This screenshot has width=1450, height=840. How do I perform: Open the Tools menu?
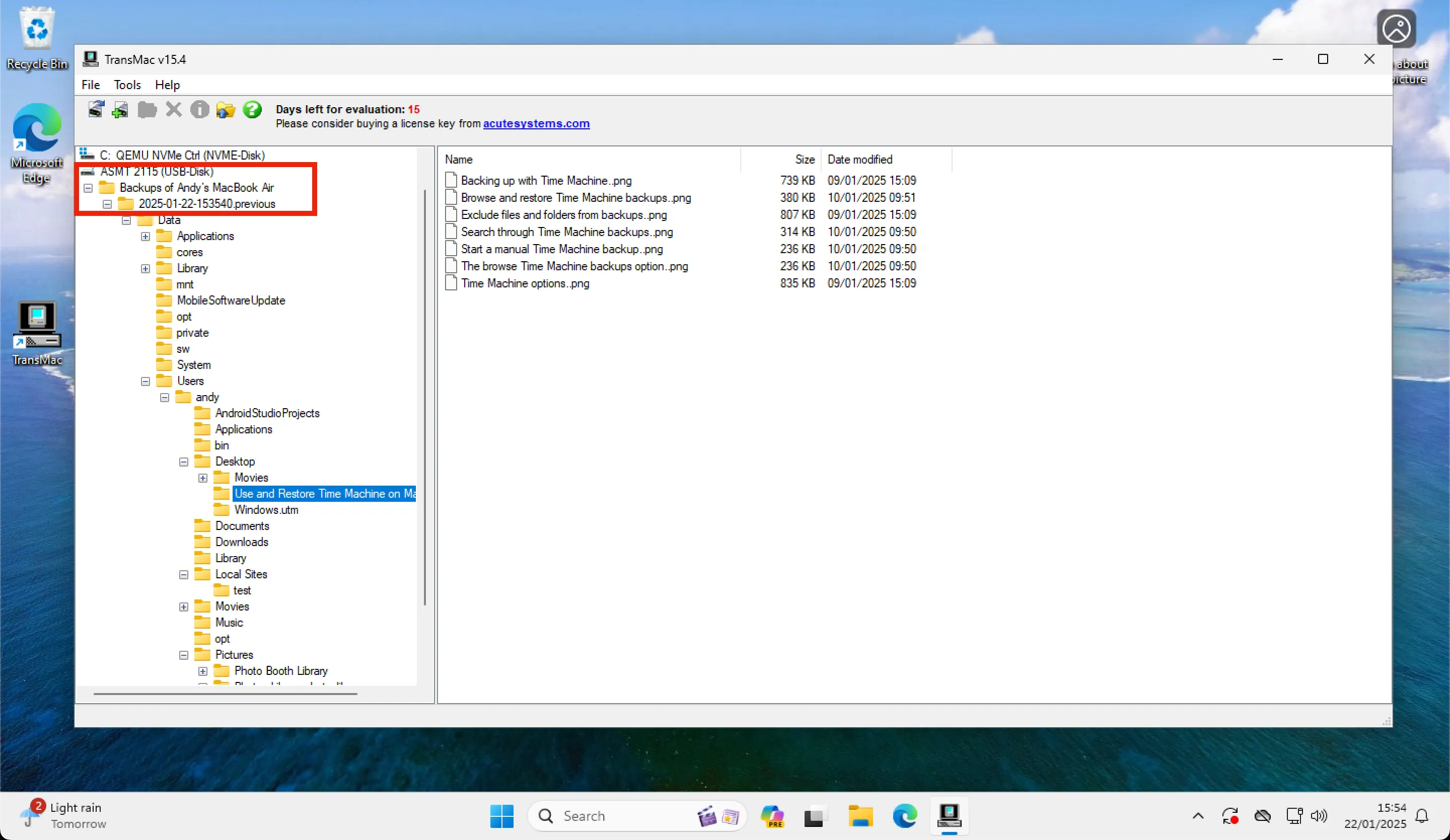[x=127, y=85]
